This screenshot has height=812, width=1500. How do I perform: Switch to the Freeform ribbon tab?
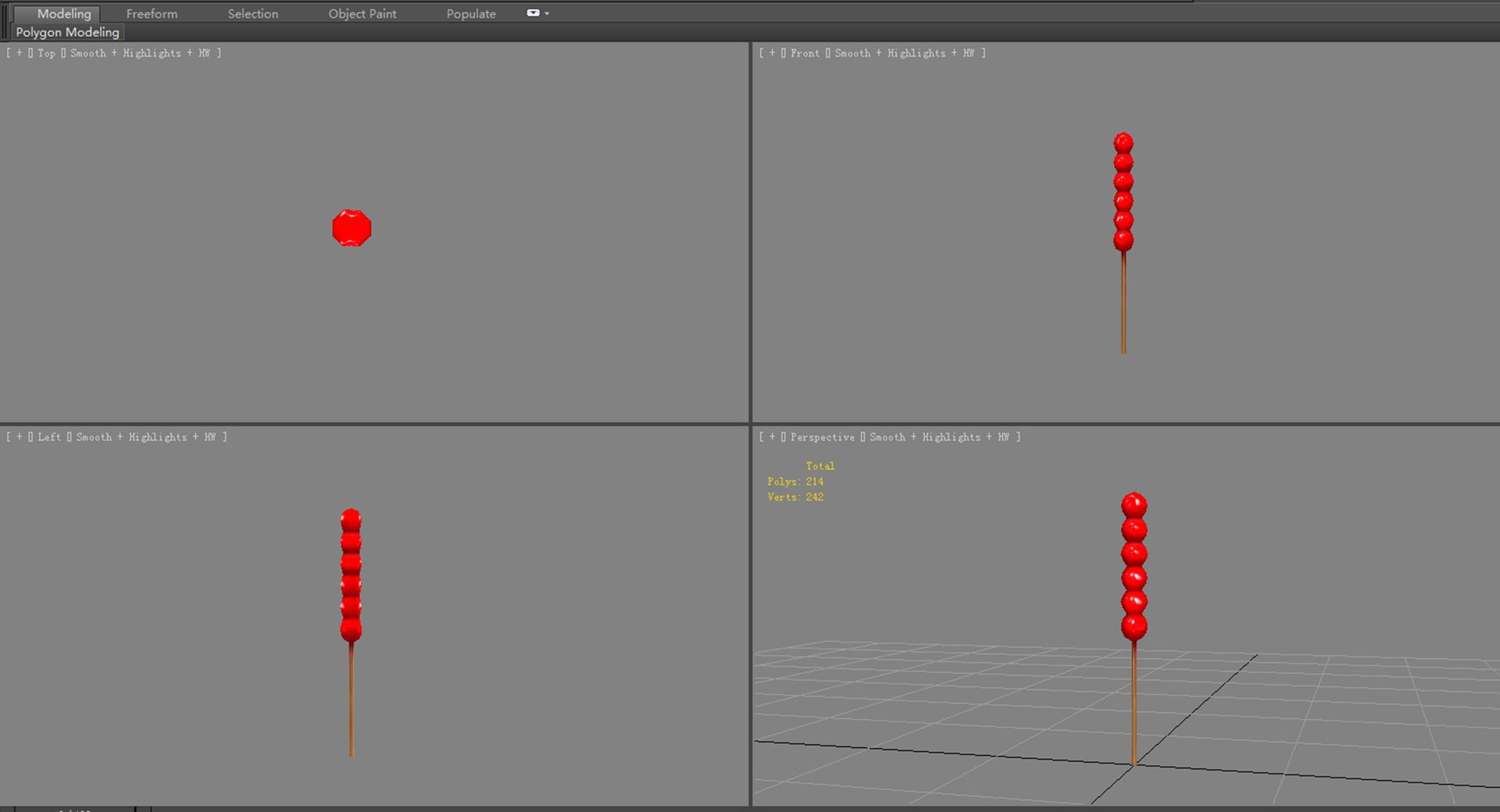pyautogui.click(x=152, y=13)
